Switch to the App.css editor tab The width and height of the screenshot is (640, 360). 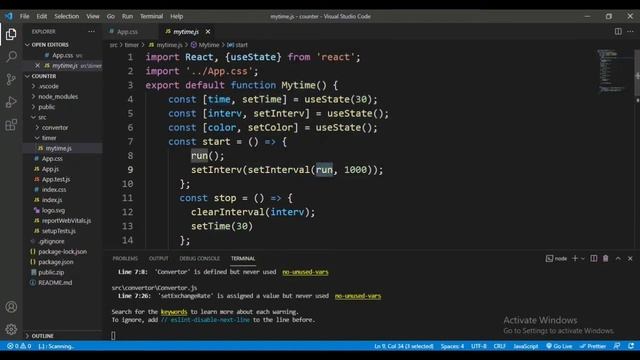tap(127, 31)
